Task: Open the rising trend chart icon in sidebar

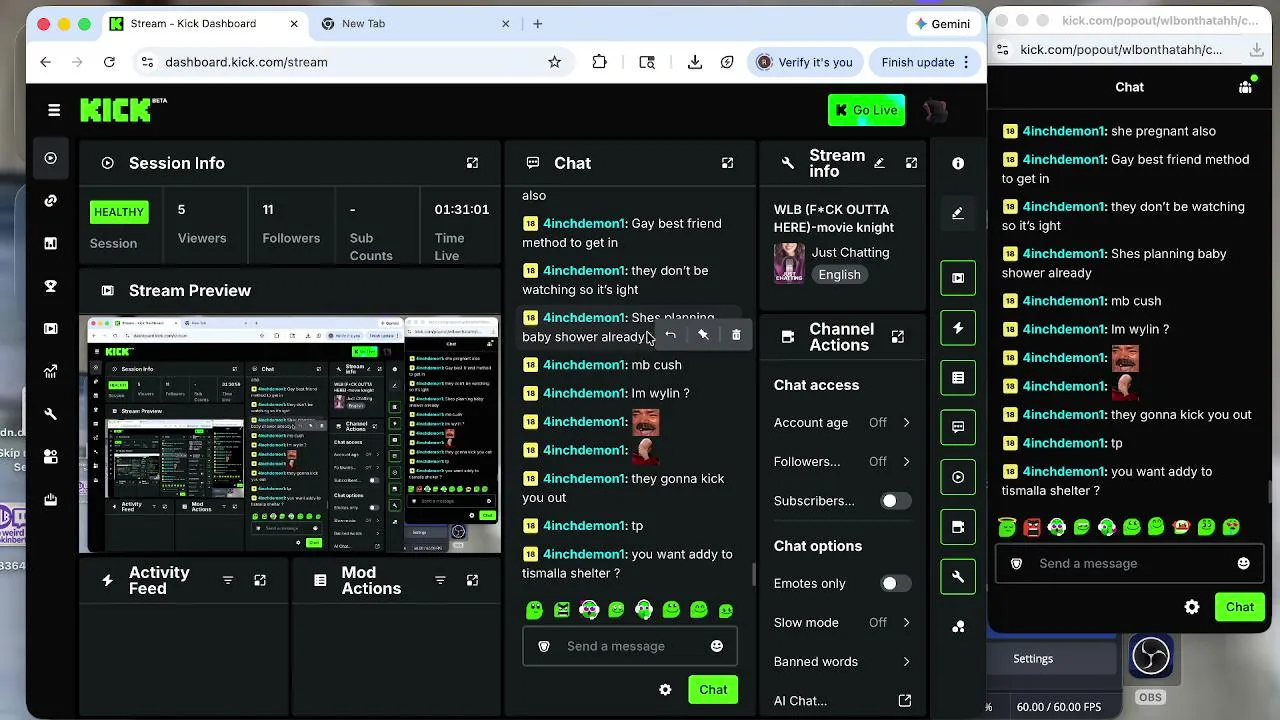Action: pos(51,371)
